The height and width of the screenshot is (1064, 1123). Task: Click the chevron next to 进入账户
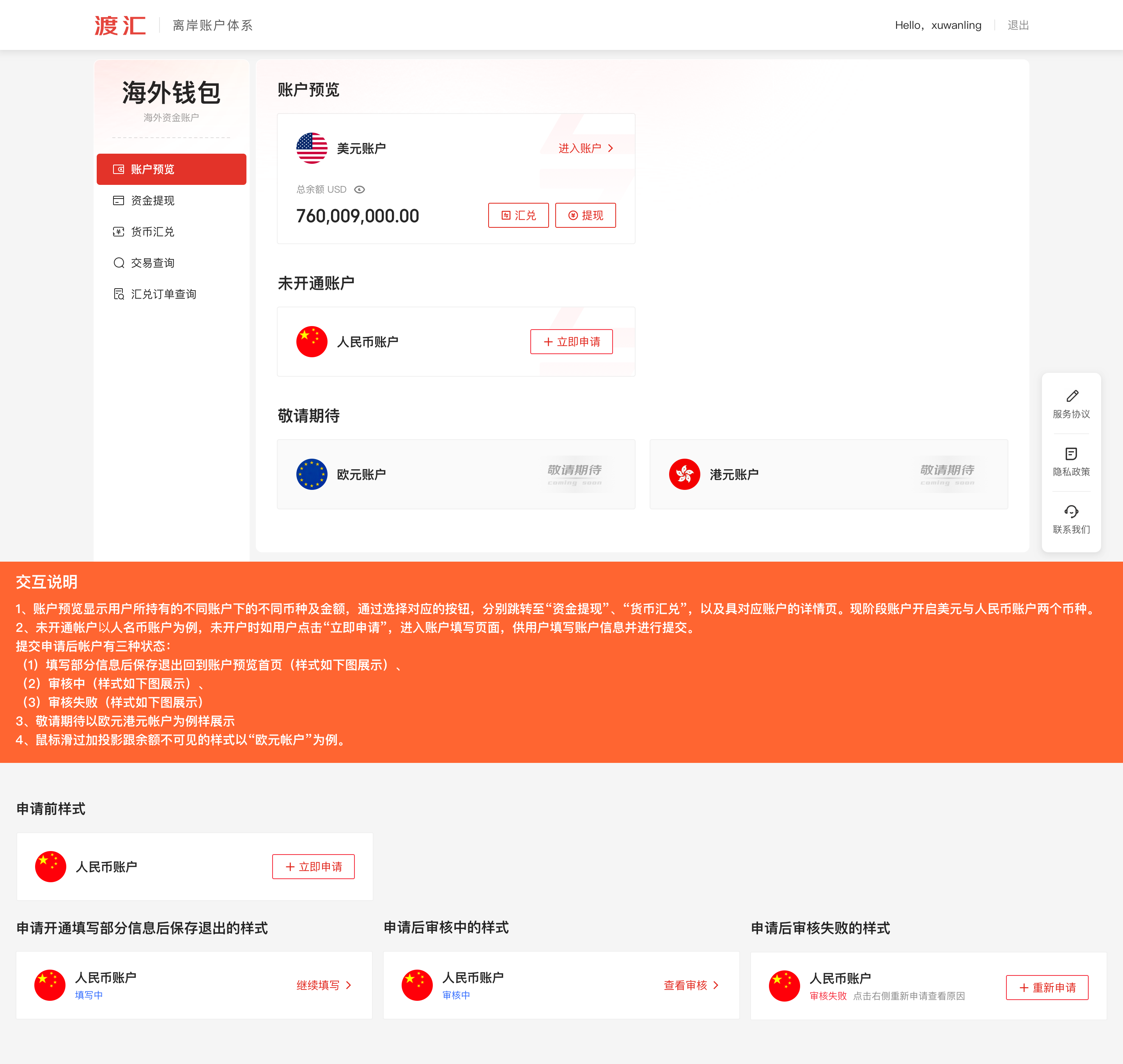tap(611, 148)
